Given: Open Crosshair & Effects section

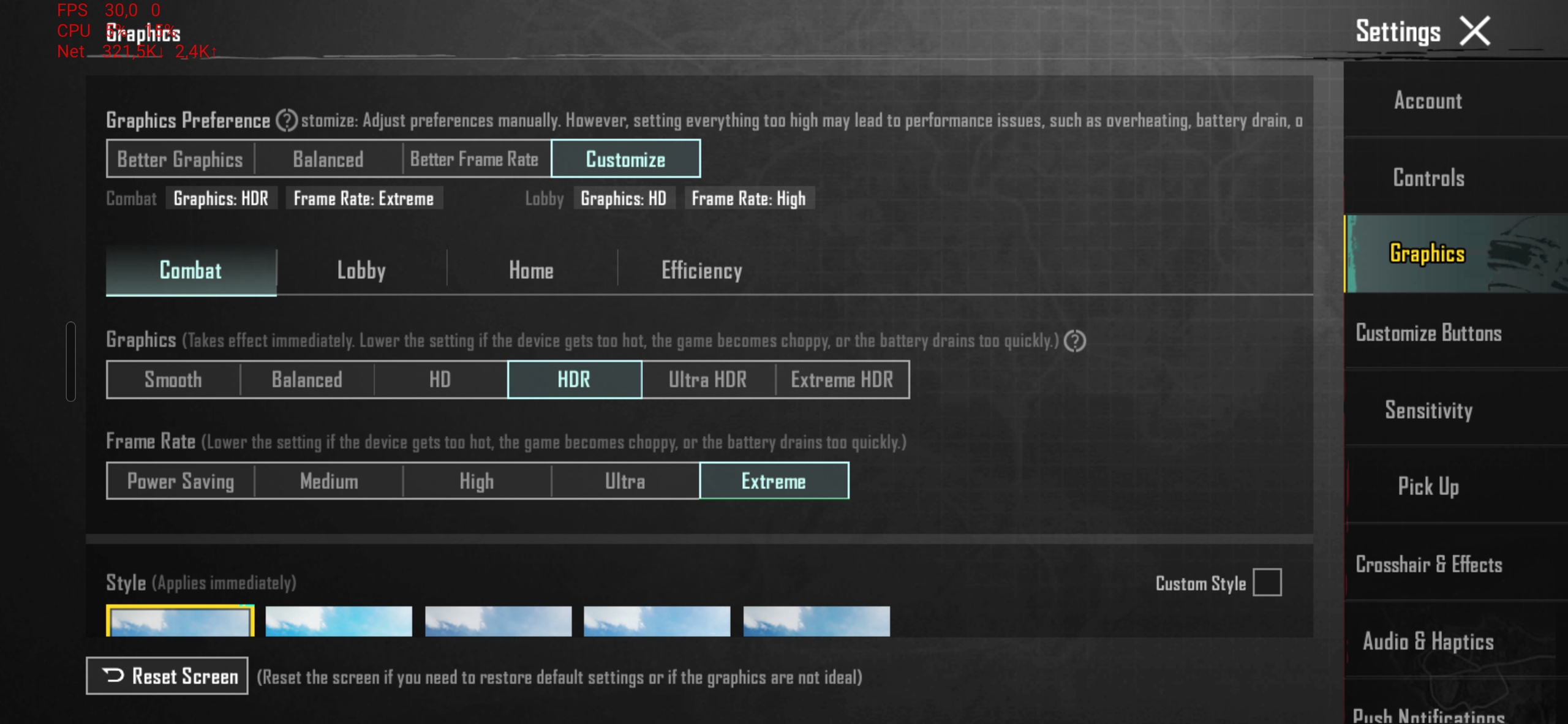Looking at the screenshot, I should (x=1456, y=564).
